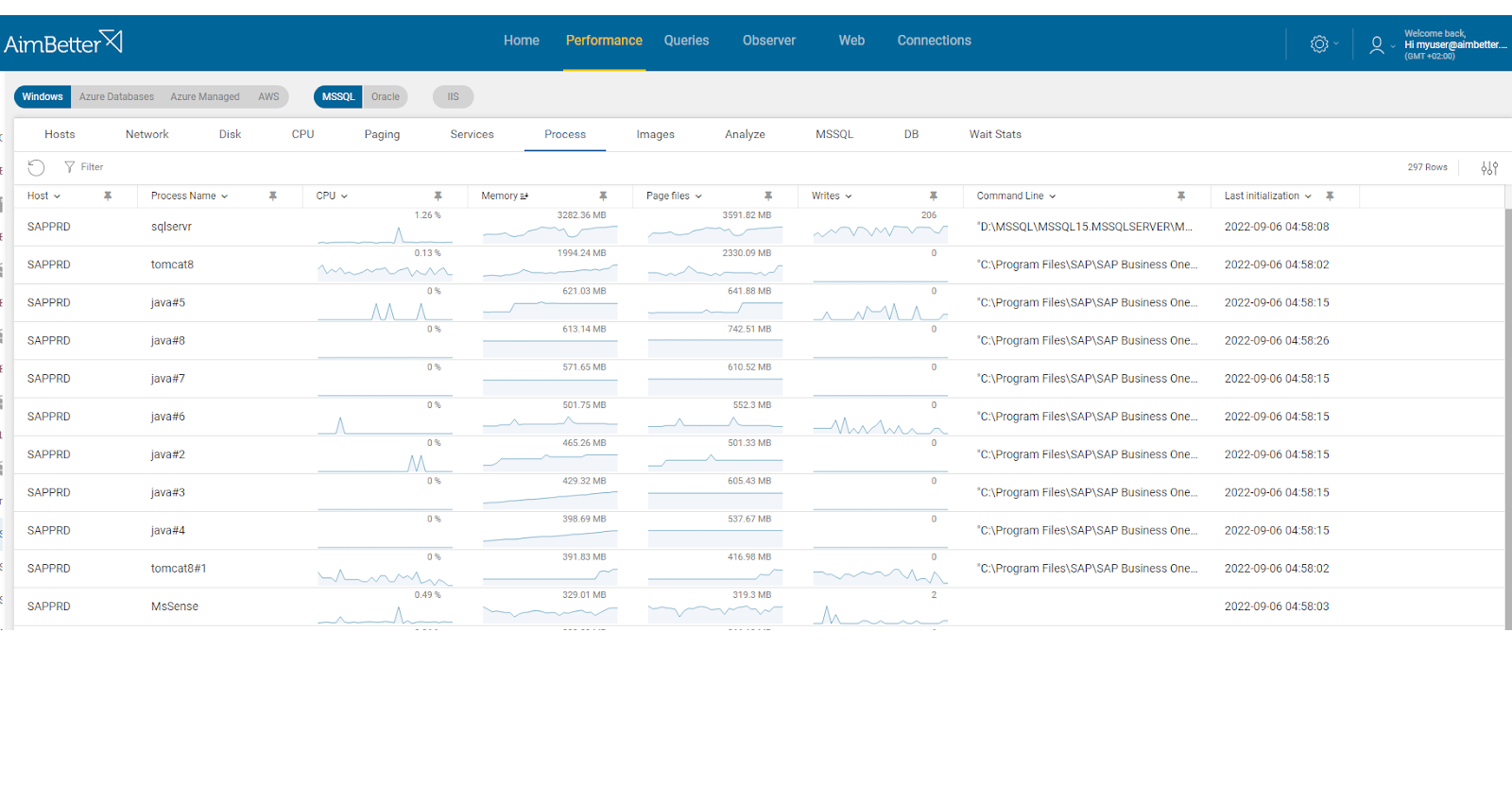Click the Memory sort indicator icon

[x=524, y=196]
